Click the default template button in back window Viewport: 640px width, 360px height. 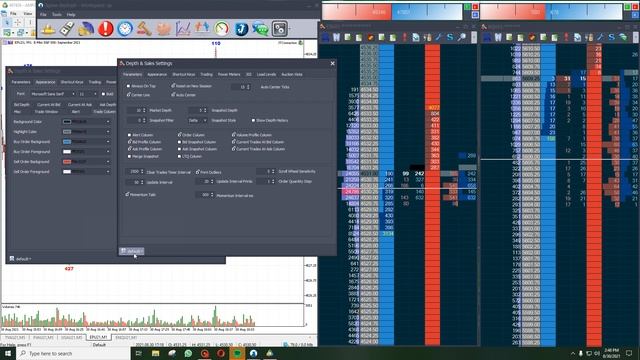click(20, 259)
